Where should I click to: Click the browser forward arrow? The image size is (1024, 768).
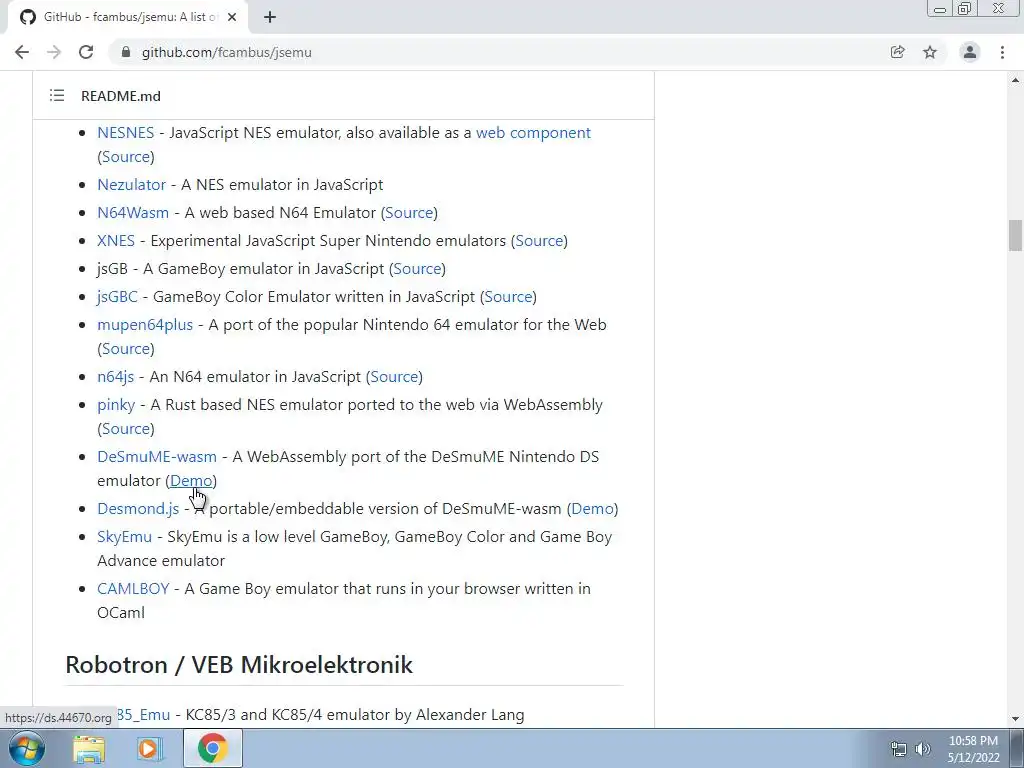click(54, 52)
